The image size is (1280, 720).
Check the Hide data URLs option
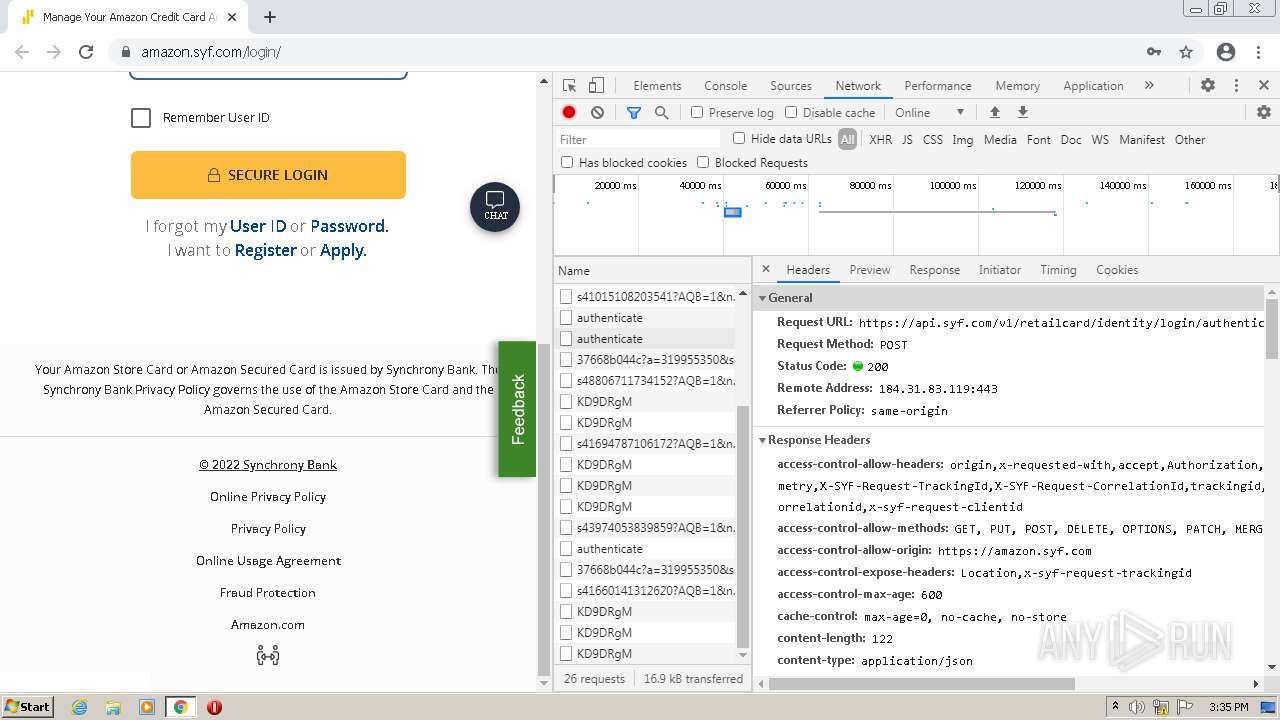tap(739, 139)
